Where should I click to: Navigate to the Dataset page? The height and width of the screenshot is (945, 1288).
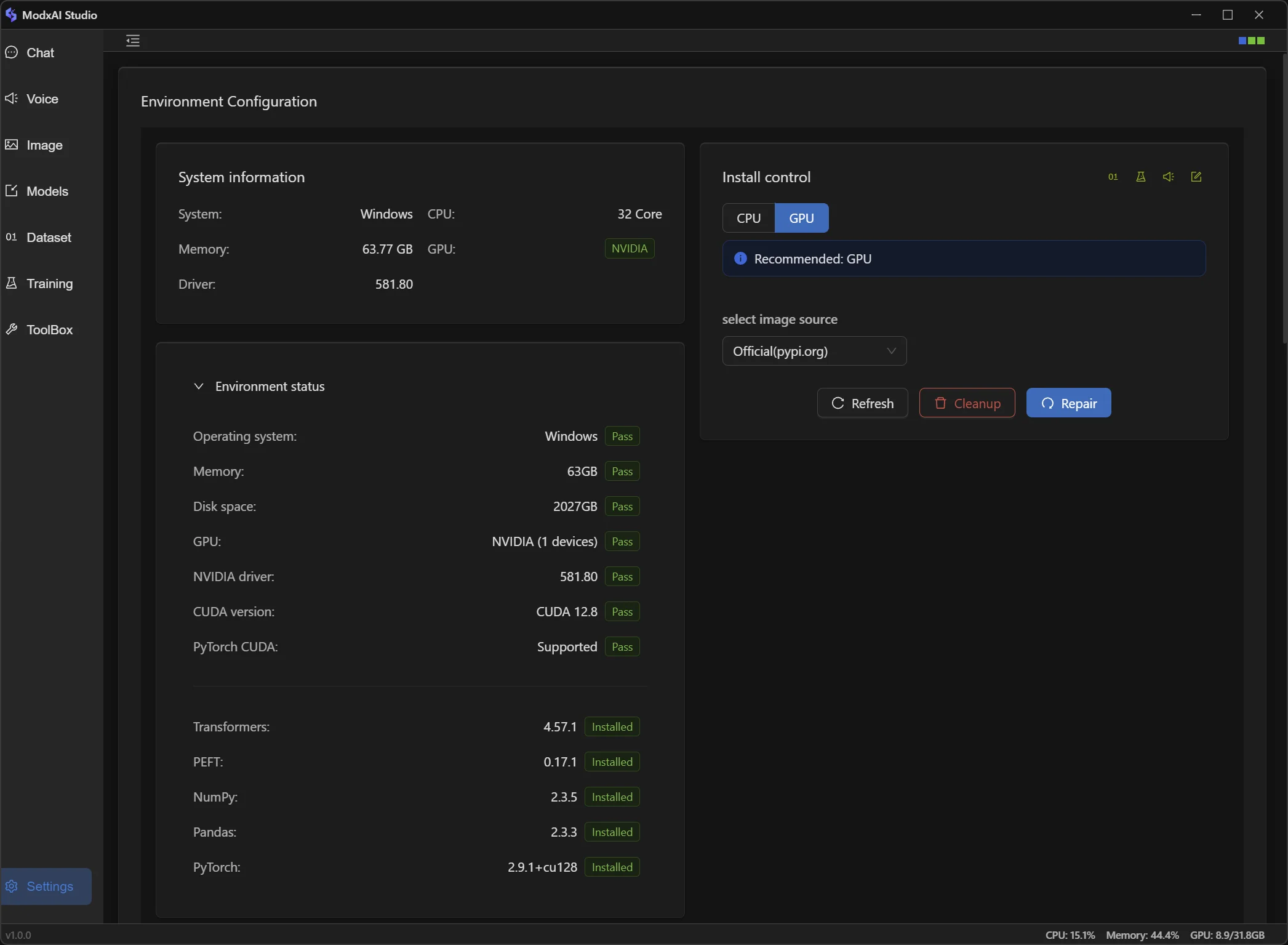[48, 238]
